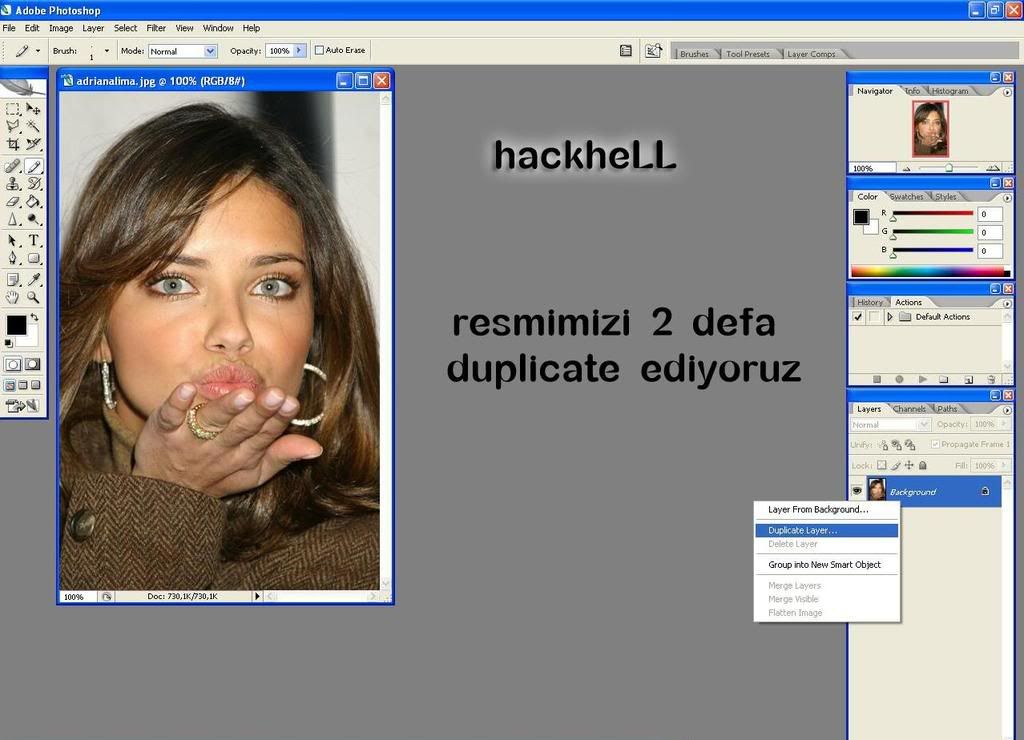Open the Filter menu
The image size is (1024, 740).
(156, 28)
